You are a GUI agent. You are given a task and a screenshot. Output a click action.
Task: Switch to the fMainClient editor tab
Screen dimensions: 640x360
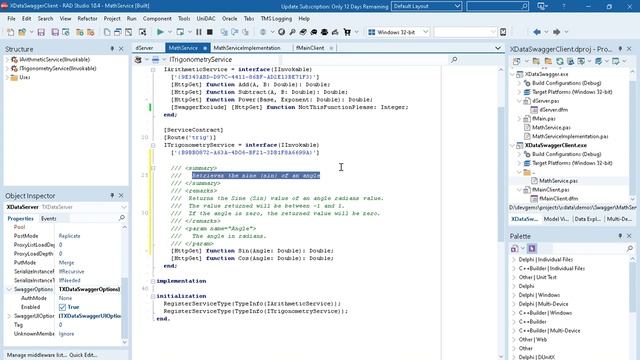pos(310,48)
